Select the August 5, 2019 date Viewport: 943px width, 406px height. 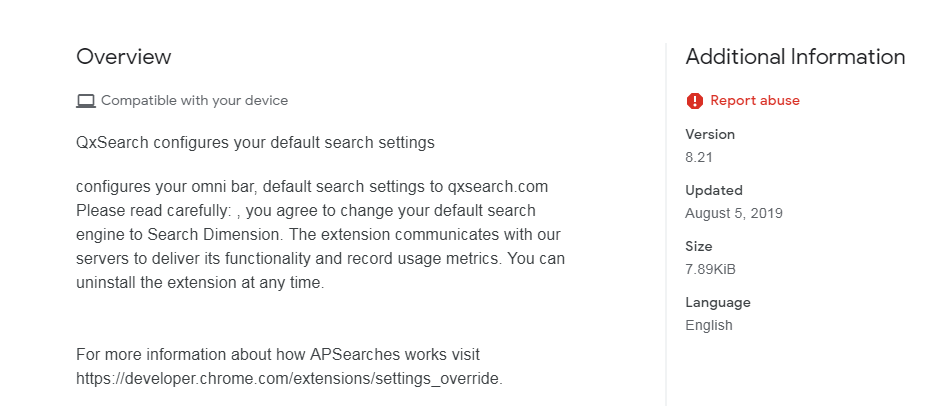click(734, 214)
